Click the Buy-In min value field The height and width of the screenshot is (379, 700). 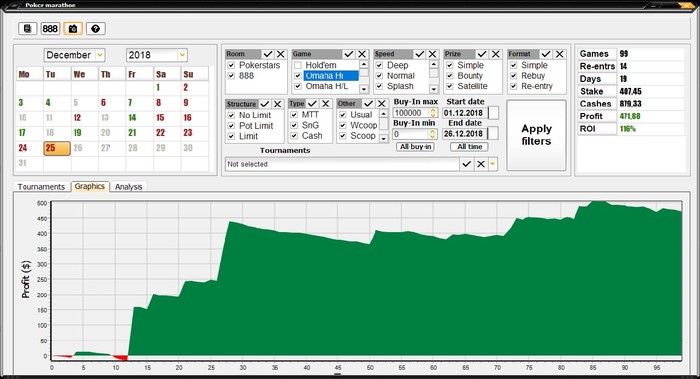tap(411, 134)
